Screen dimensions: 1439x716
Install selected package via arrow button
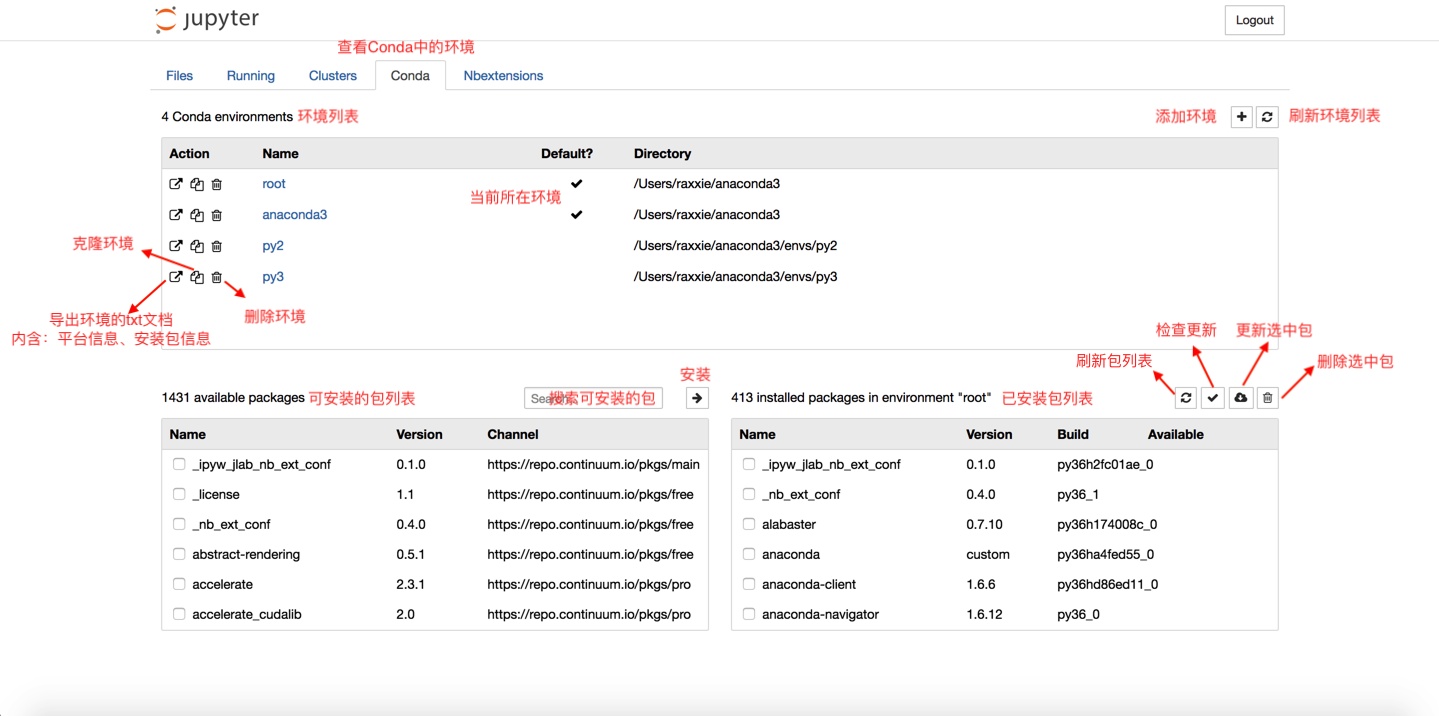tap(696, 397)
